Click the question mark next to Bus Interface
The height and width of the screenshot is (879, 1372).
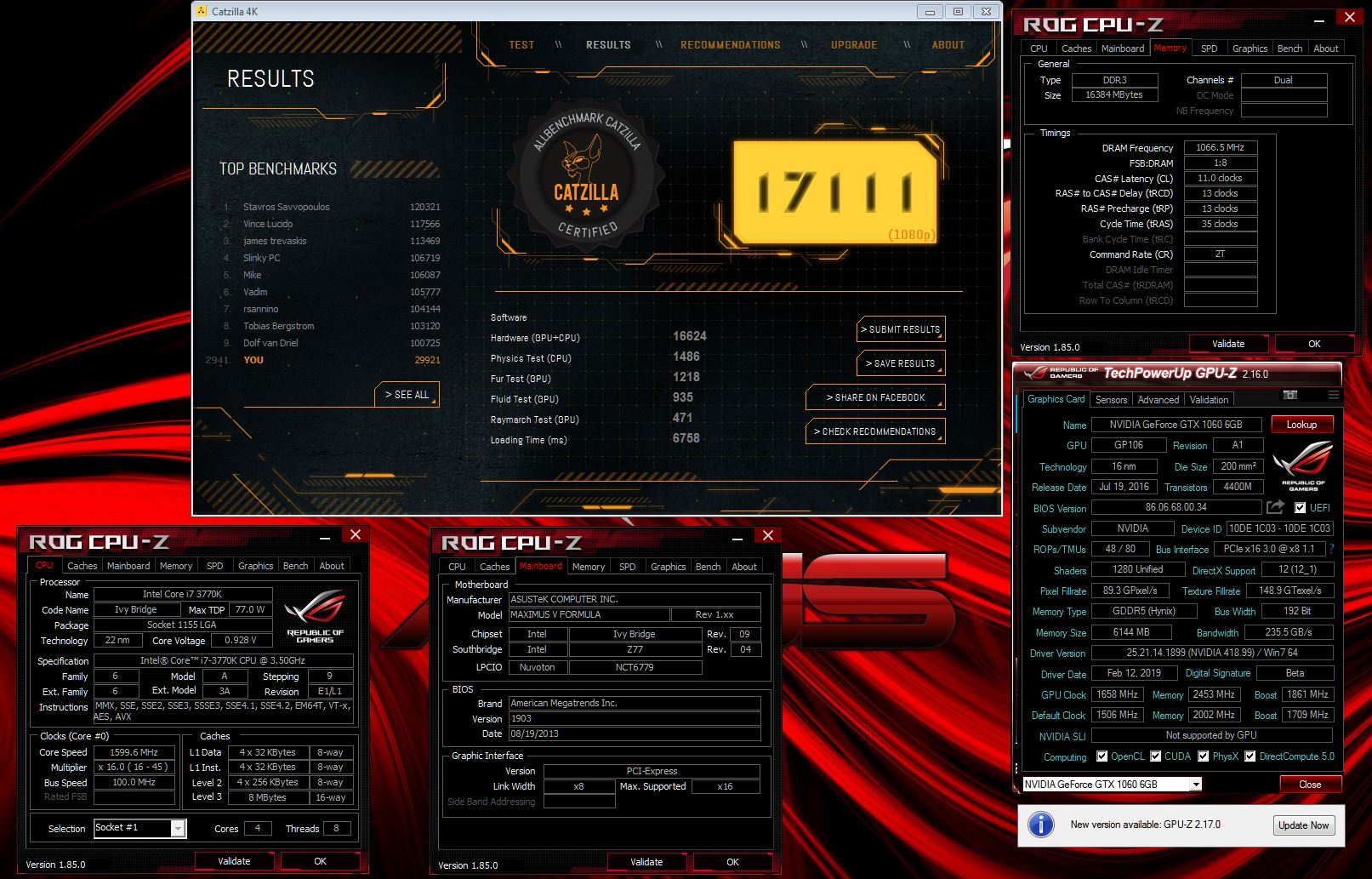point(1331,549)
